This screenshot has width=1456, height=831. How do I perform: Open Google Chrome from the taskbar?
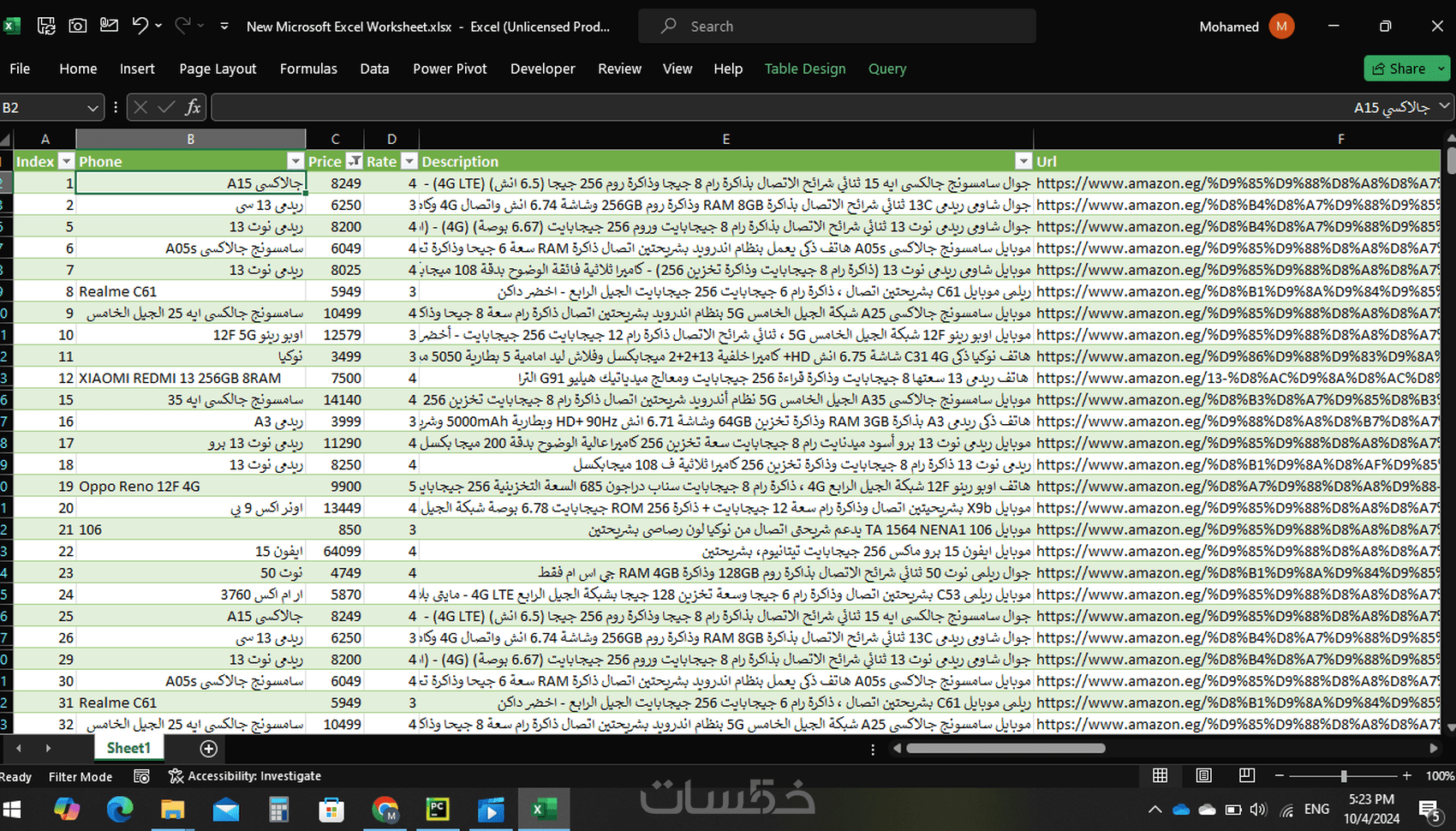tap(385, 809)
